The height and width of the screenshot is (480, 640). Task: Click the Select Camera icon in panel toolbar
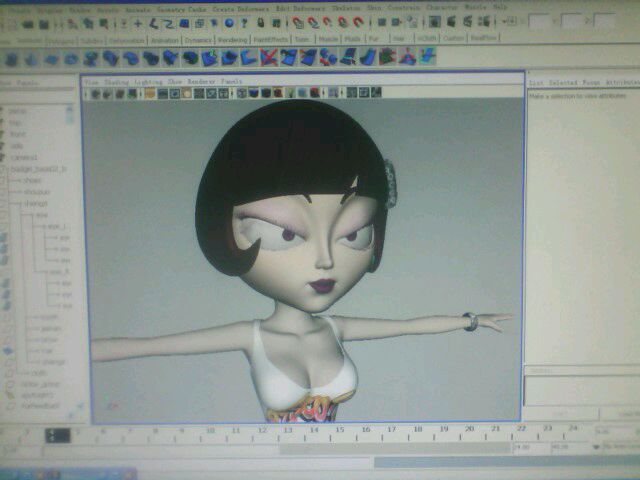96,94
